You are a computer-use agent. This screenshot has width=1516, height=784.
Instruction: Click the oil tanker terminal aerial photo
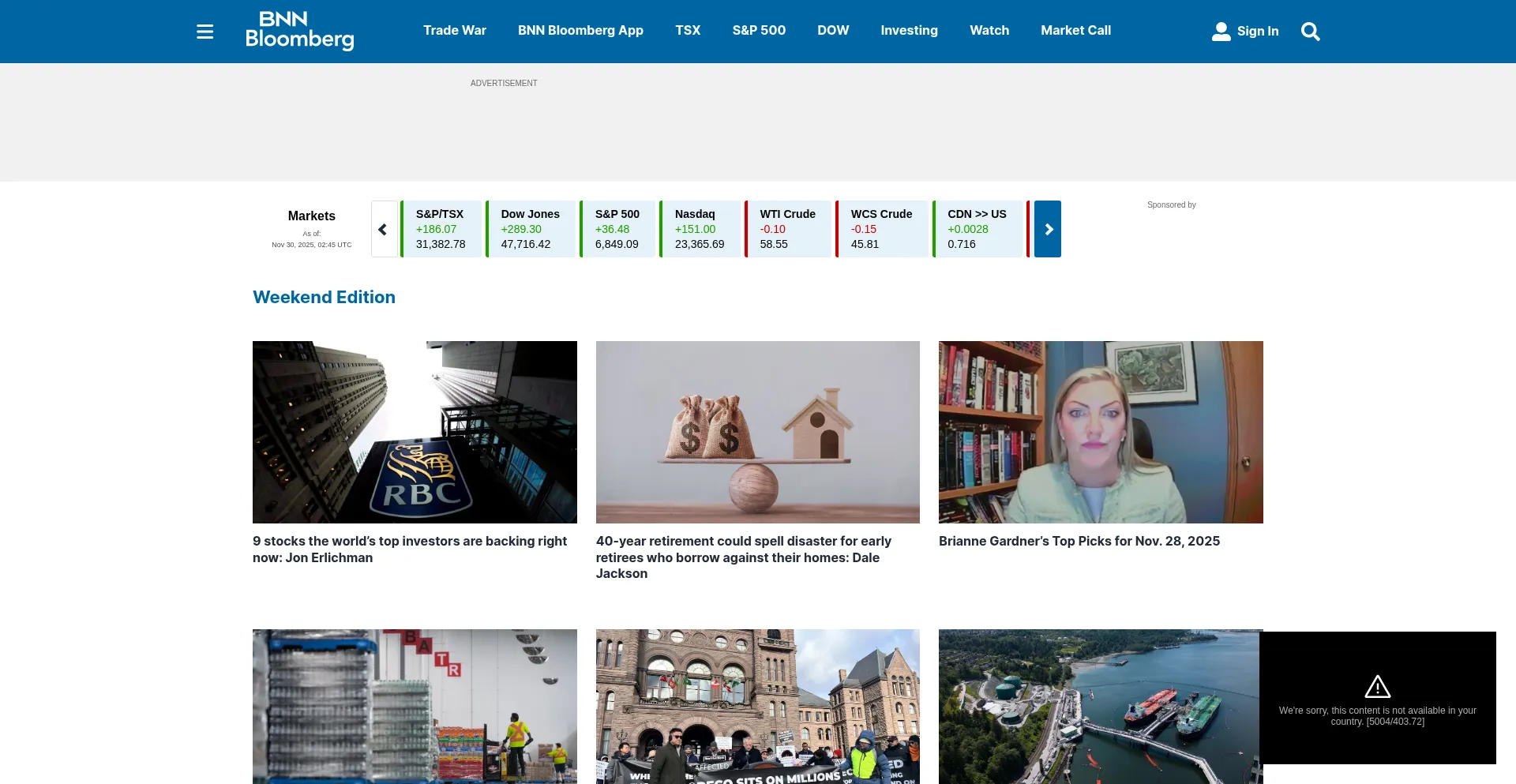click(x=1099, y=706)
